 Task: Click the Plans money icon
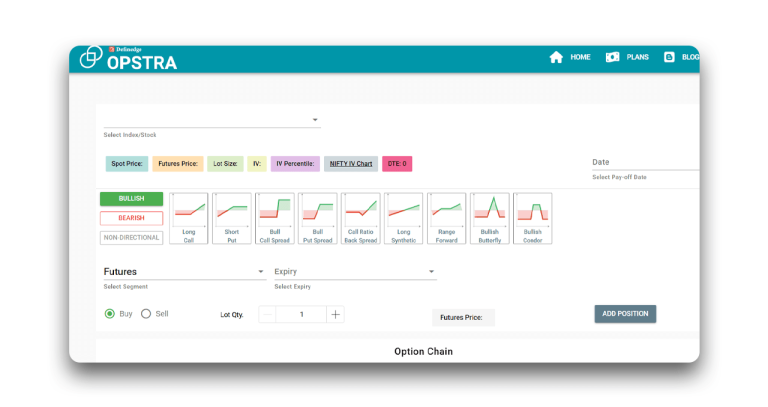612,57
